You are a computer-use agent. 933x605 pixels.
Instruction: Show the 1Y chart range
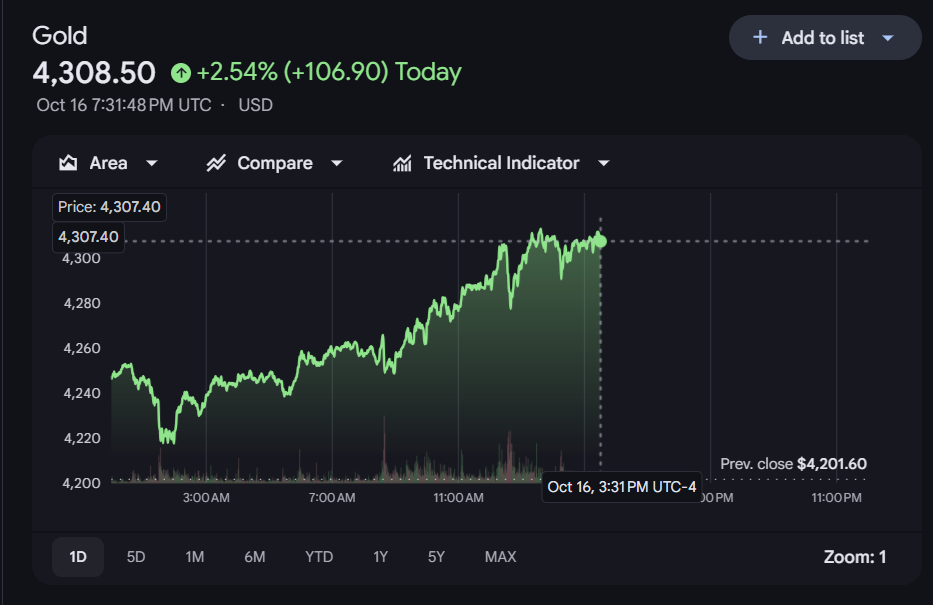[x=381, y=557]
